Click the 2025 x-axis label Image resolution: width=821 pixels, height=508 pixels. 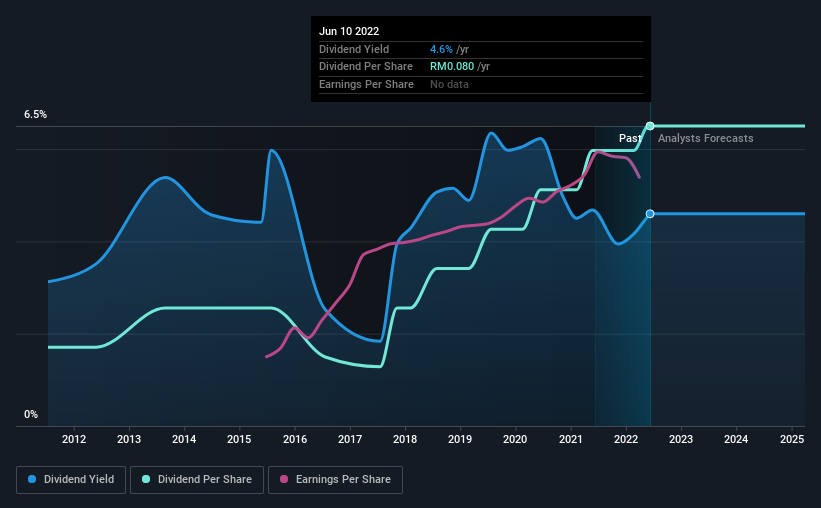coord(792,439)
